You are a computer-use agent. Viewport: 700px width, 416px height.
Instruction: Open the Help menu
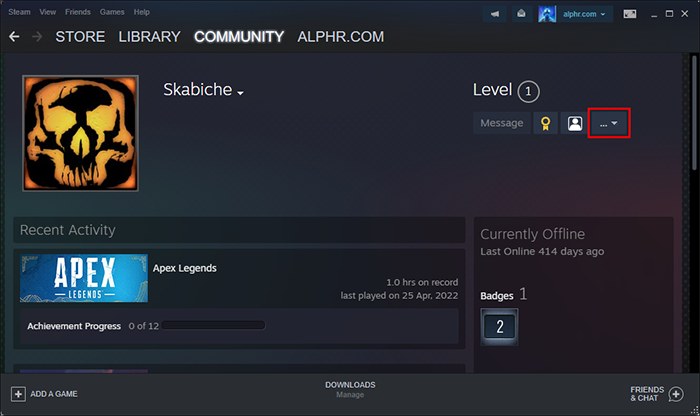(x=142, y=12)
